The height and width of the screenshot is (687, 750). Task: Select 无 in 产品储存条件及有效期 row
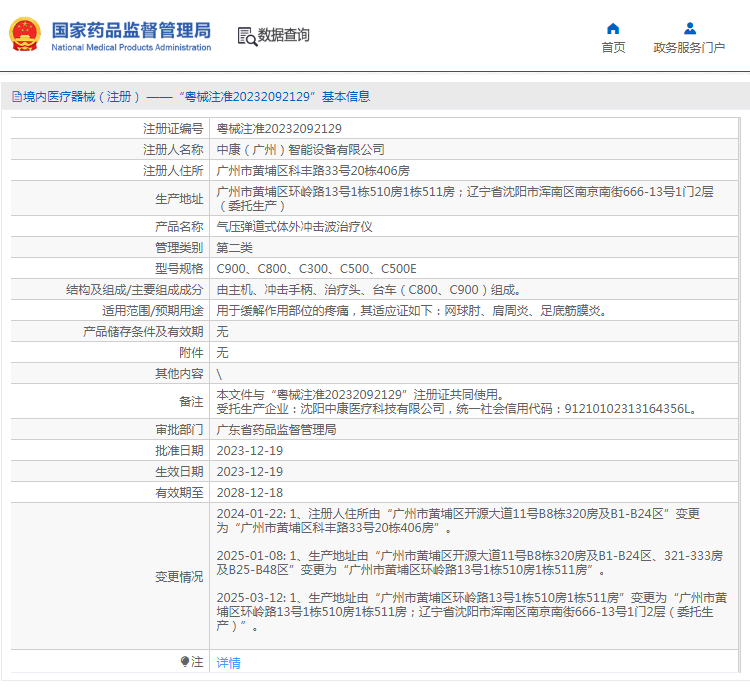point(222,332)
